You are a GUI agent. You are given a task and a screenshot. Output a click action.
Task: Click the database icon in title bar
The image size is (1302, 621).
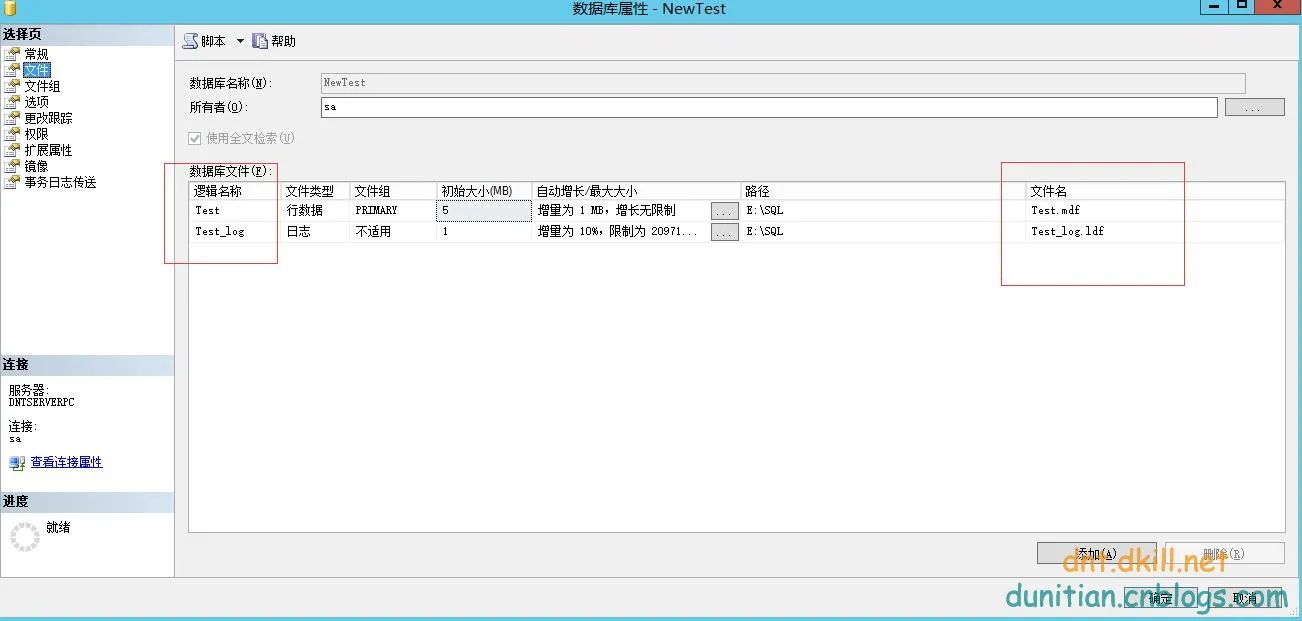11,8
